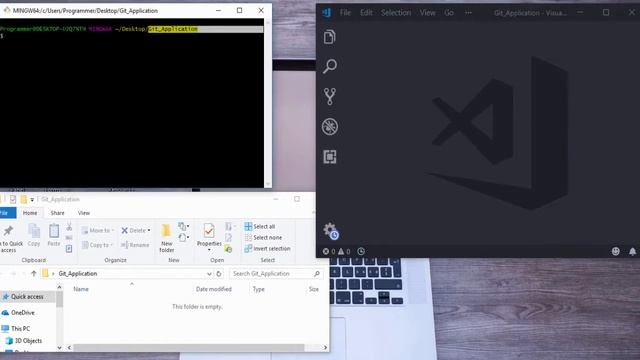The height and width of the screenshot is (360, 640).
Task: Switch to the Home tab in File Explorer
Action: (x=30, y=213)
